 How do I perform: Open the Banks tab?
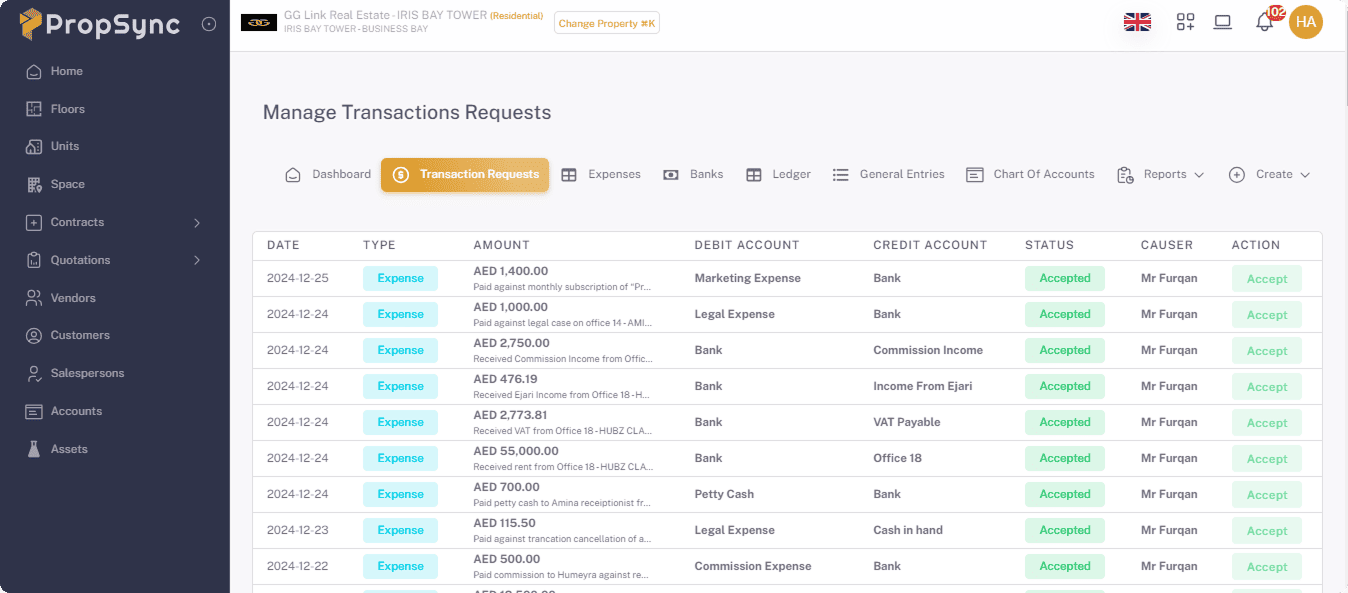click(693, 174)
